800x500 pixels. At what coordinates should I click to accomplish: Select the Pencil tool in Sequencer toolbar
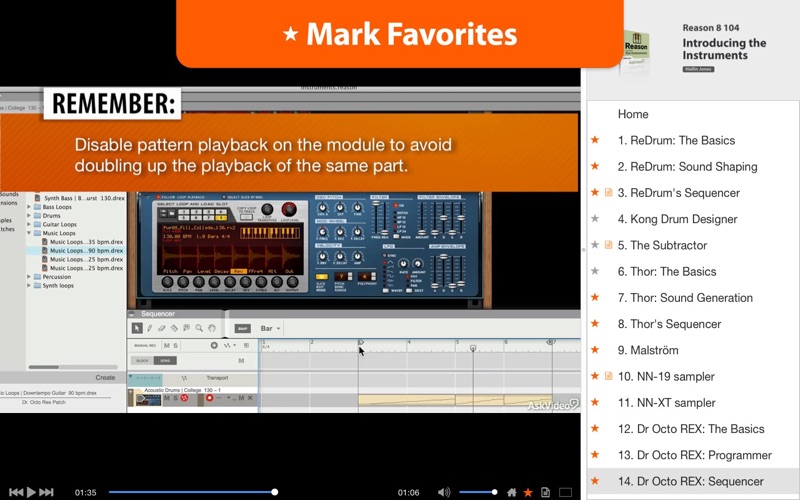pos(150,328)
